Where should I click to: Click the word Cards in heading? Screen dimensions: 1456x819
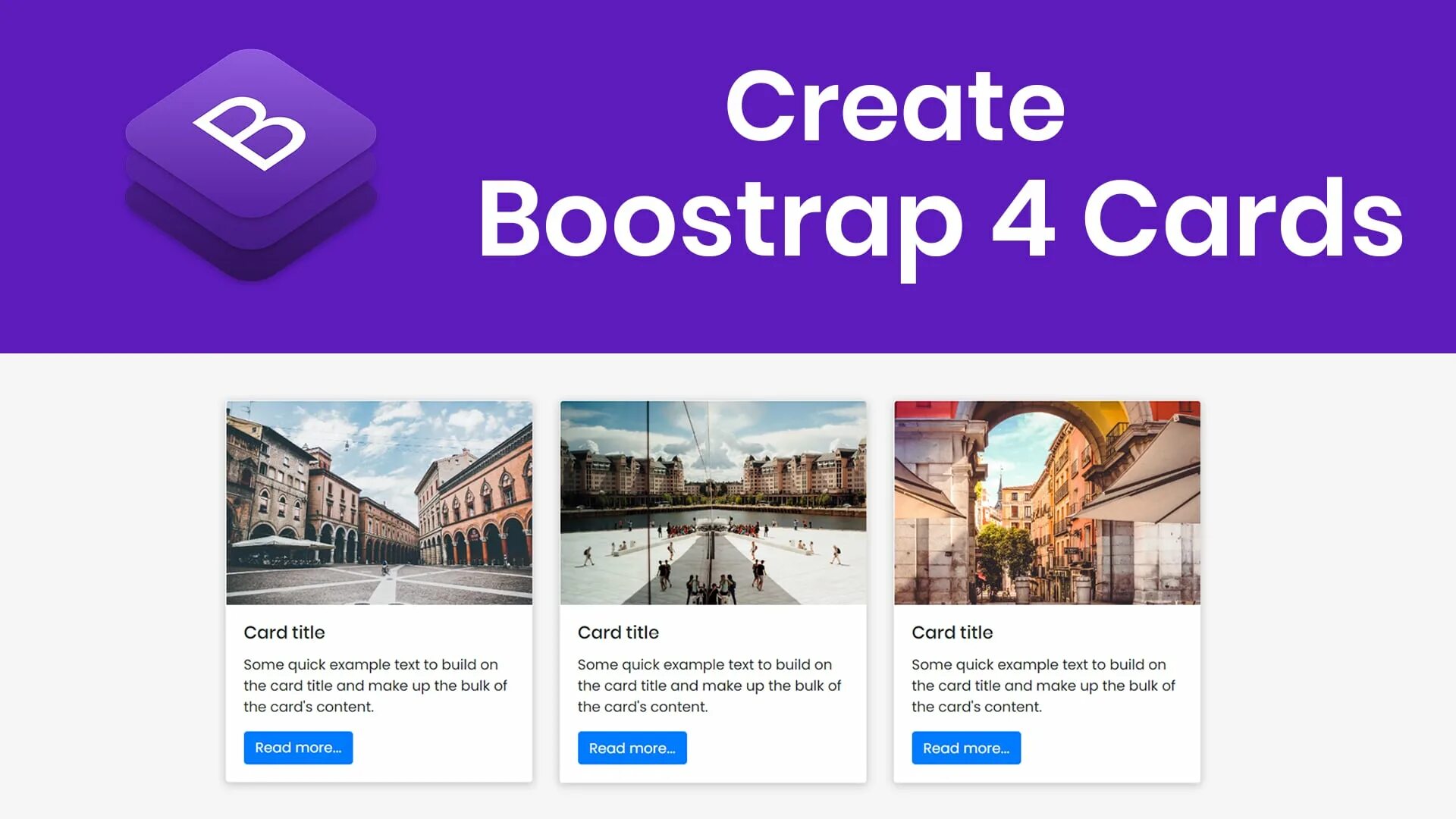pyautogui.click(x=1244, y=218)
